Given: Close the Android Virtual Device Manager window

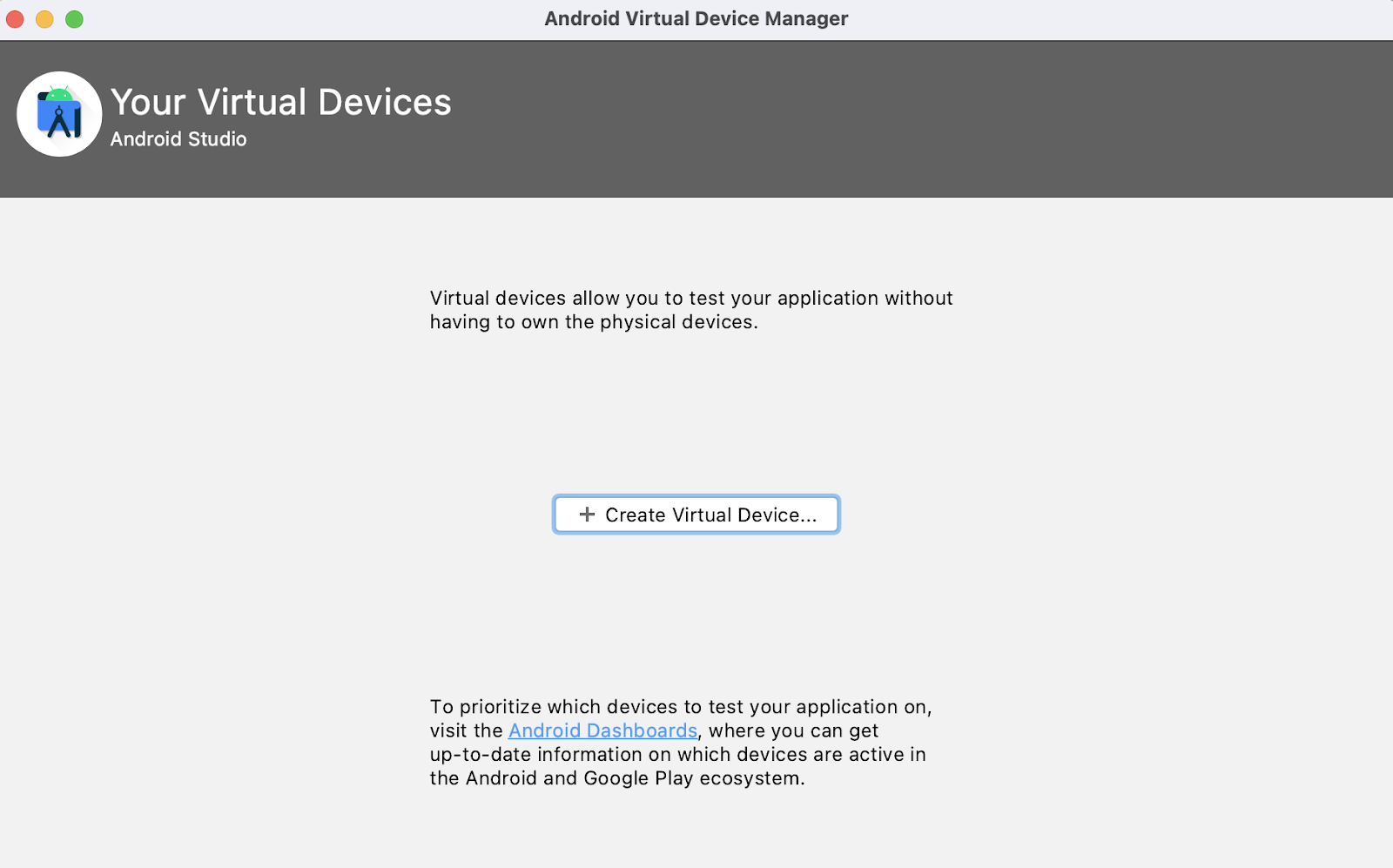Looking at the screenshot, I should [x=15, y=19].
